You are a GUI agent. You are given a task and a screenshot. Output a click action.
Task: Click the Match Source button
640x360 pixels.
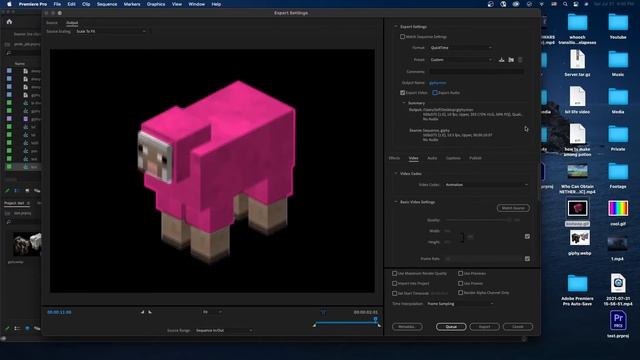click(513, 208)
